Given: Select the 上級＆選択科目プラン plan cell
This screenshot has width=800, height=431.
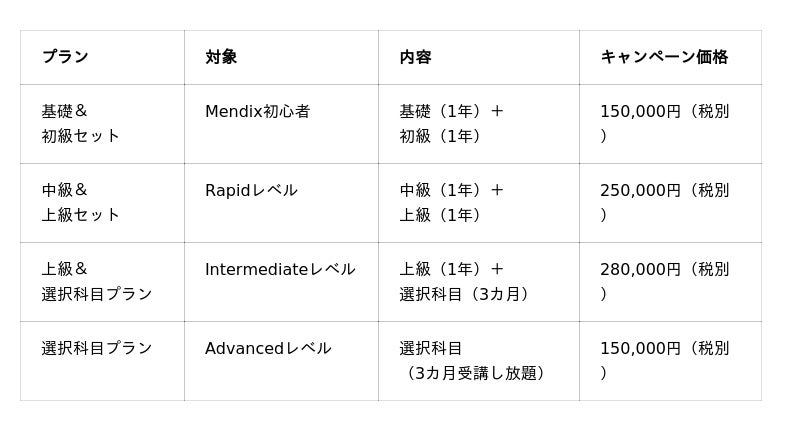Looking at the screenshot, I should click(103, 282).
